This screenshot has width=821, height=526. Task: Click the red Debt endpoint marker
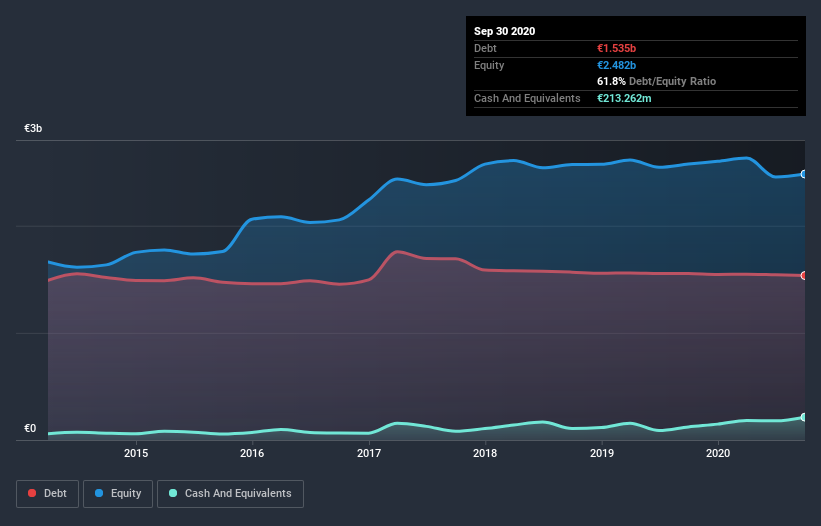tap(804, 275)
